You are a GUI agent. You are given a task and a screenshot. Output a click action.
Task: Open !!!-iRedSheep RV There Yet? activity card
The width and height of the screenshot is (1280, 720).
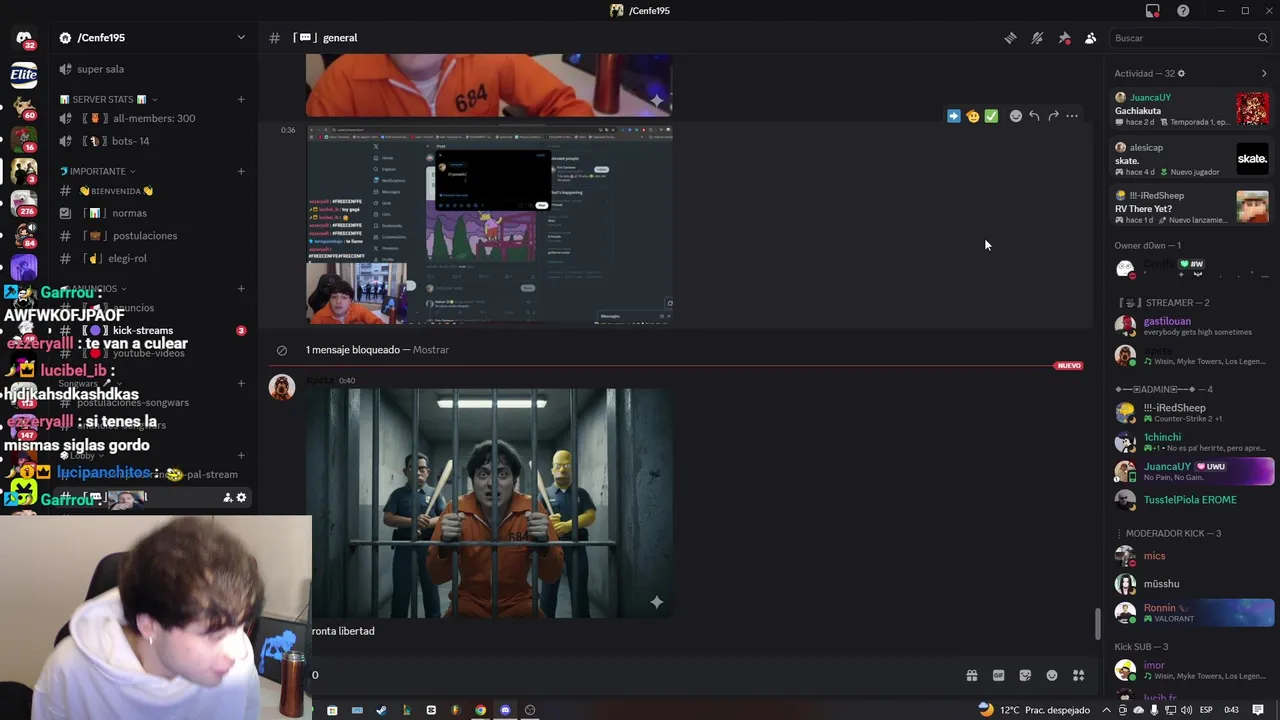click(1192, 208)
